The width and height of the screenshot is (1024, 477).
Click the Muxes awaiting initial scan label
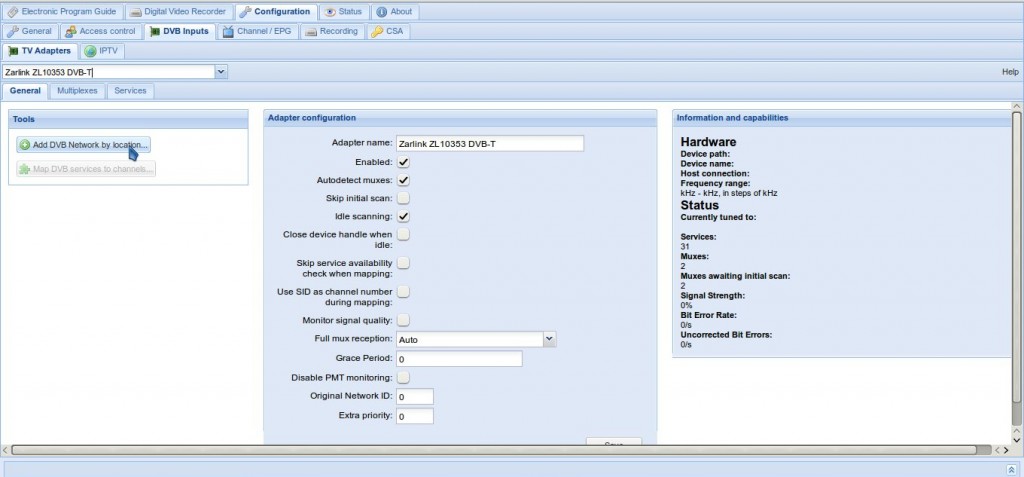pos(735,276)
